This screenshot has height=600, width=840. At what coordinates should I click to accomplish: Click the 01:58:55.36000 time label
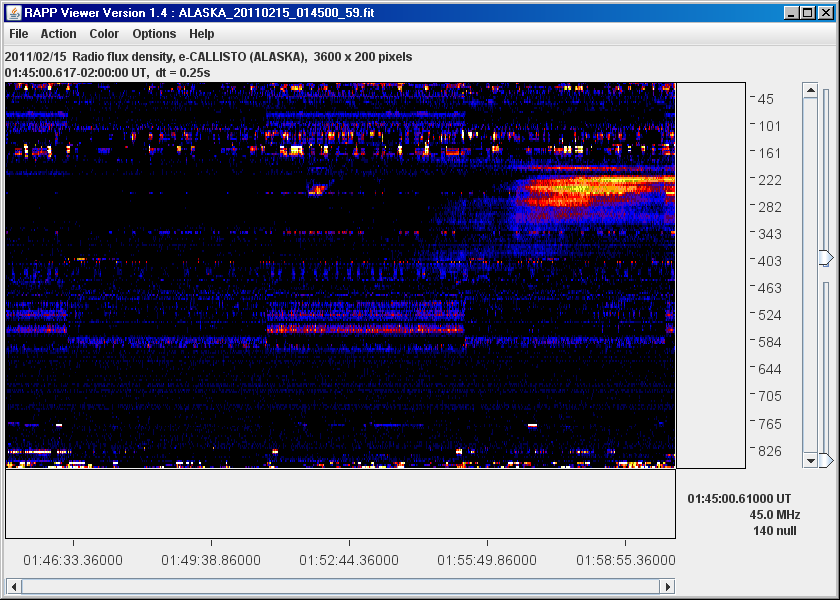point(625,560)
